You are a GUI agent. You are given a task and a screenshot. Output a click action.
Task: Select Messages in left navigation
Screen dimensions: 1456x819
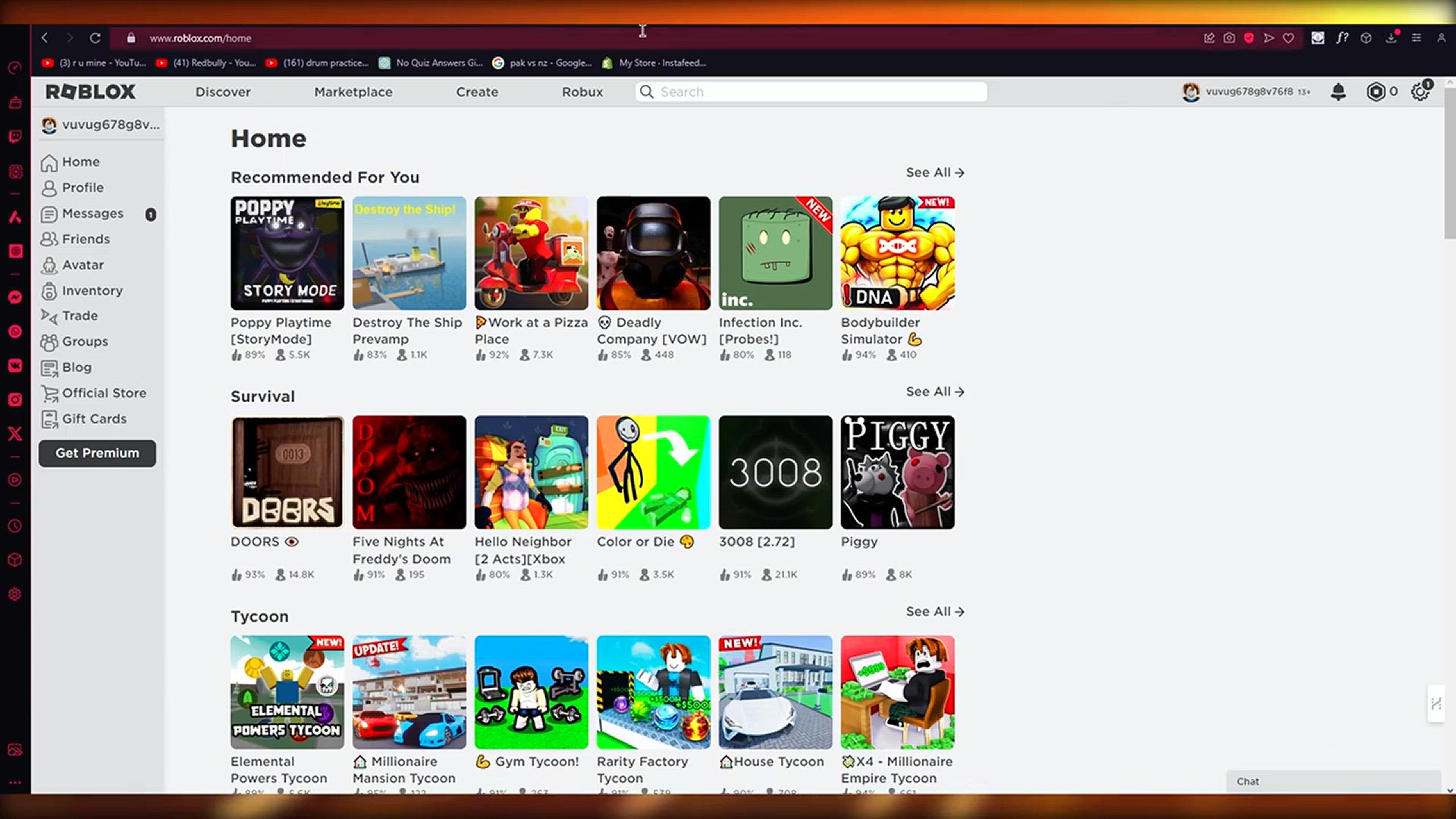coord(99,213)
